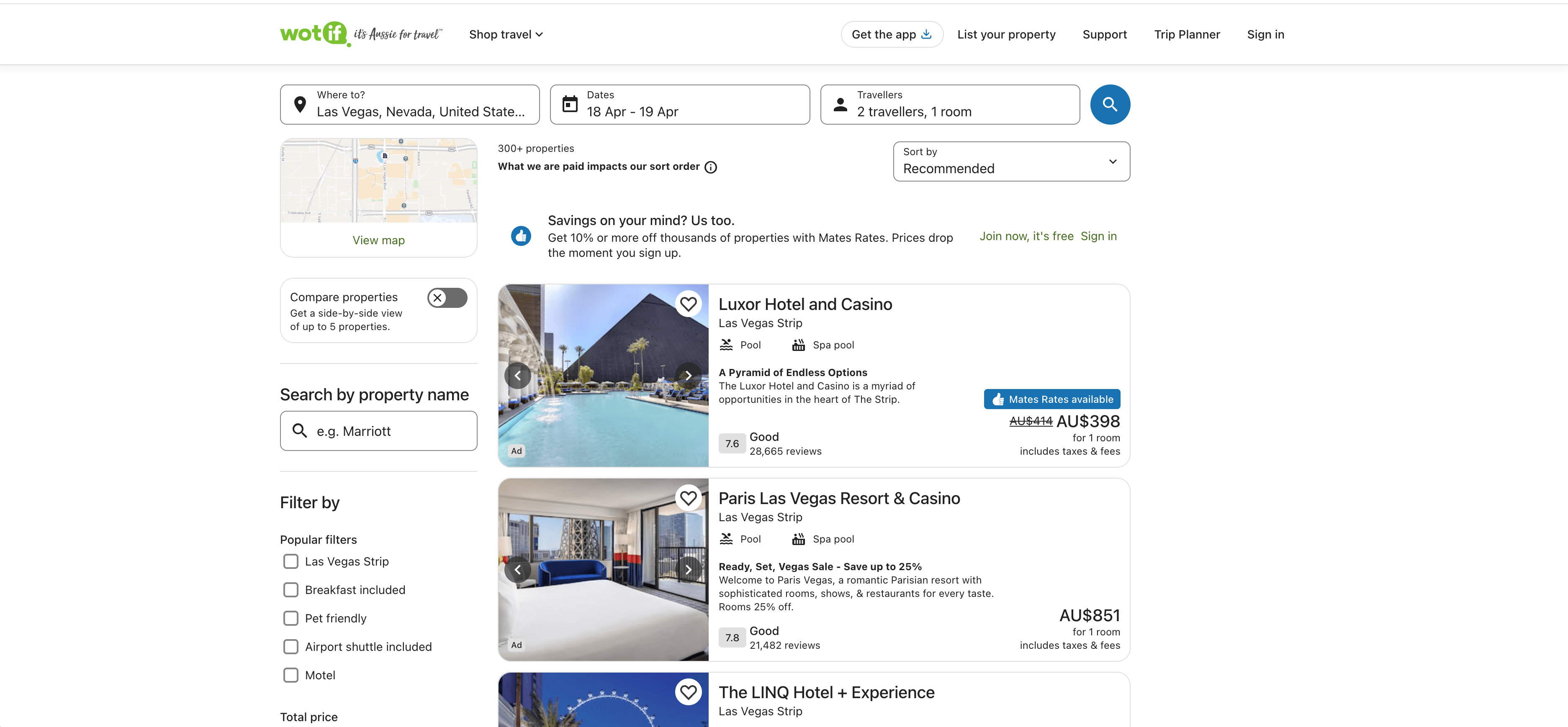This screenshot has height=727, width=1568.
Task: Toggle Compare properties switch on
Action: [447, 297]
